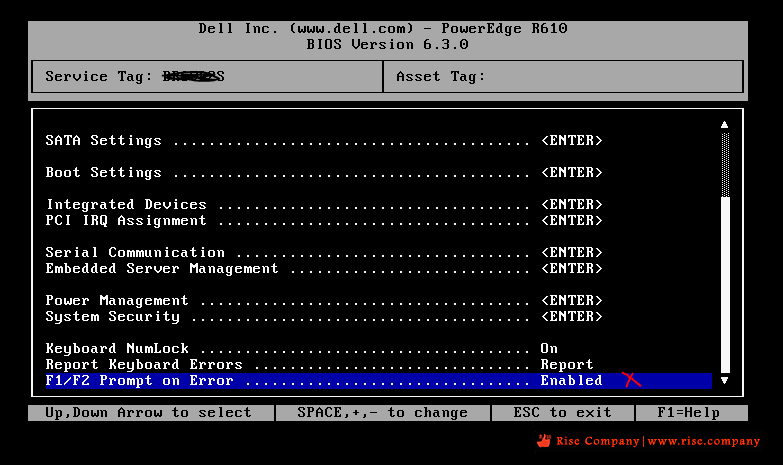Click the <ENTER> value beside Integrated Devices
This screenshot has height=465, width=783.
coord(572,205)
